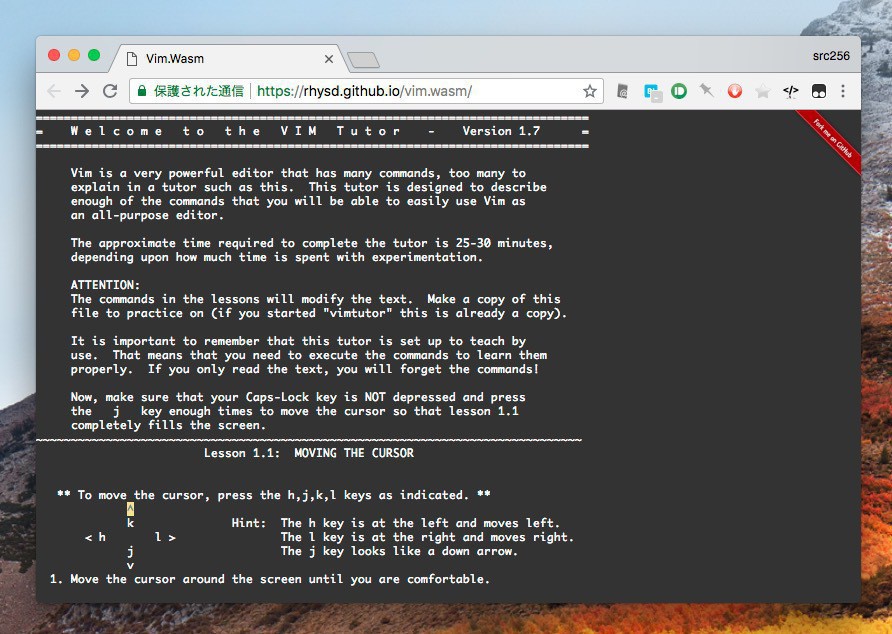
Task: Click the gray star extension icon
Action: pos(763,91)
